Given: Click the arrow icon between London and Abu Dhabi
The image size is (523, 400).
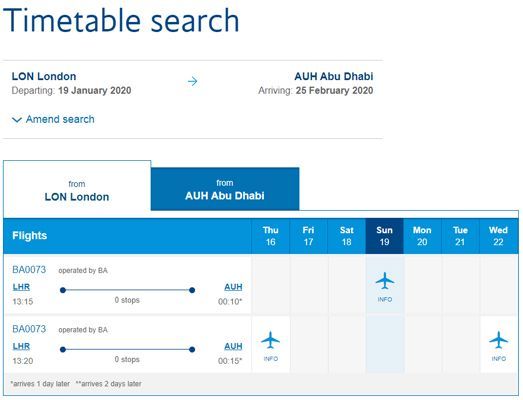Looking at the screenshot, I should 192,81.
